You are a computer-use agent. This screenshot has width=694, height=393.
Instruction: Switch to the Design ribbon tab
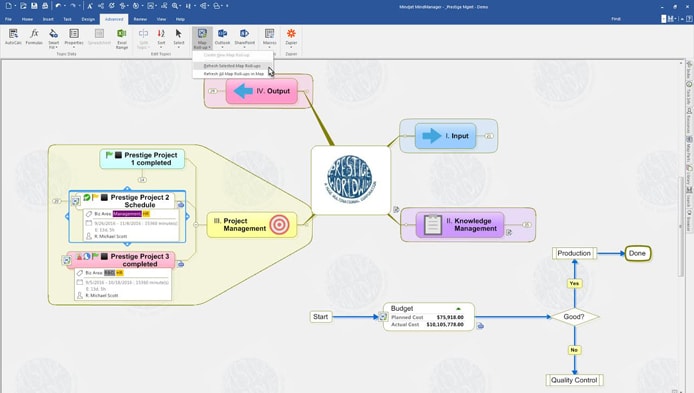pos(88,19)
